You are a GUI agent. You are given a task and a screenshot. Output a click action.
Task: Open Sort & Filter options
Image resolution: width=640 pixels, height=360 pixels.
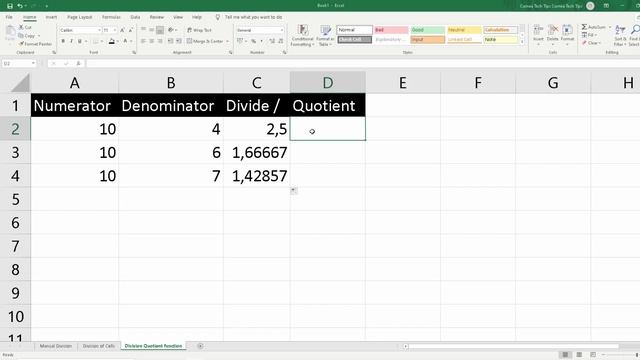tap(620, 36)
